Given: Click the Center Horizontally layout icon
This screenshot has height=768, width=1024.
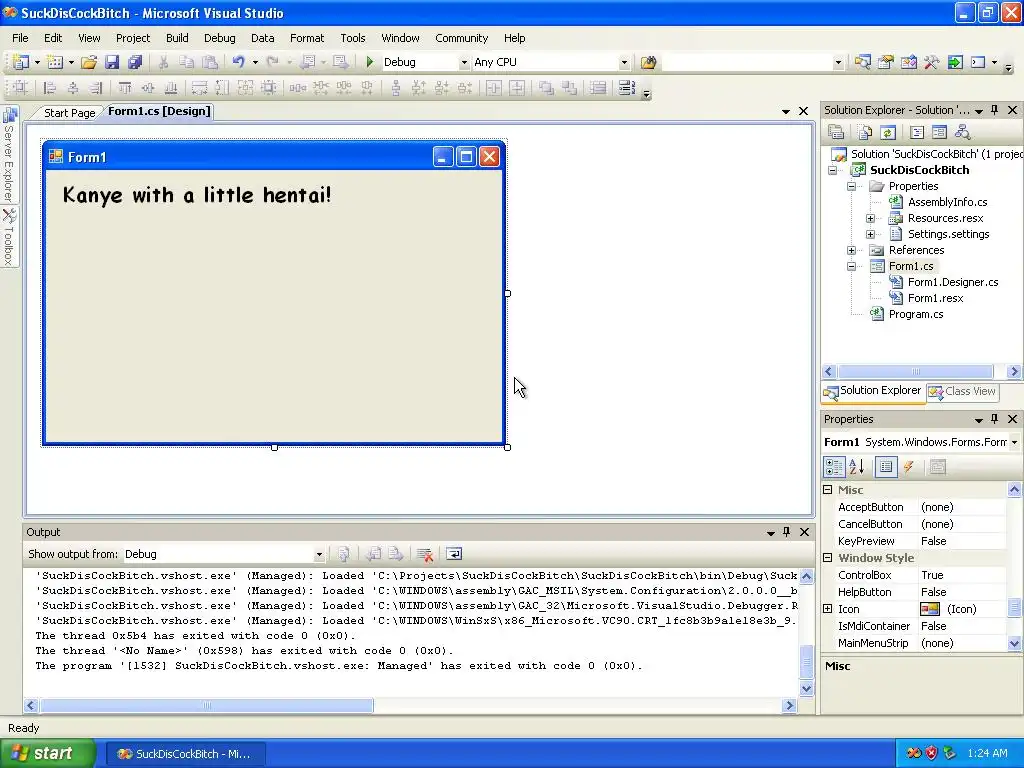Looking at the screenshot, I should (494, 88).
